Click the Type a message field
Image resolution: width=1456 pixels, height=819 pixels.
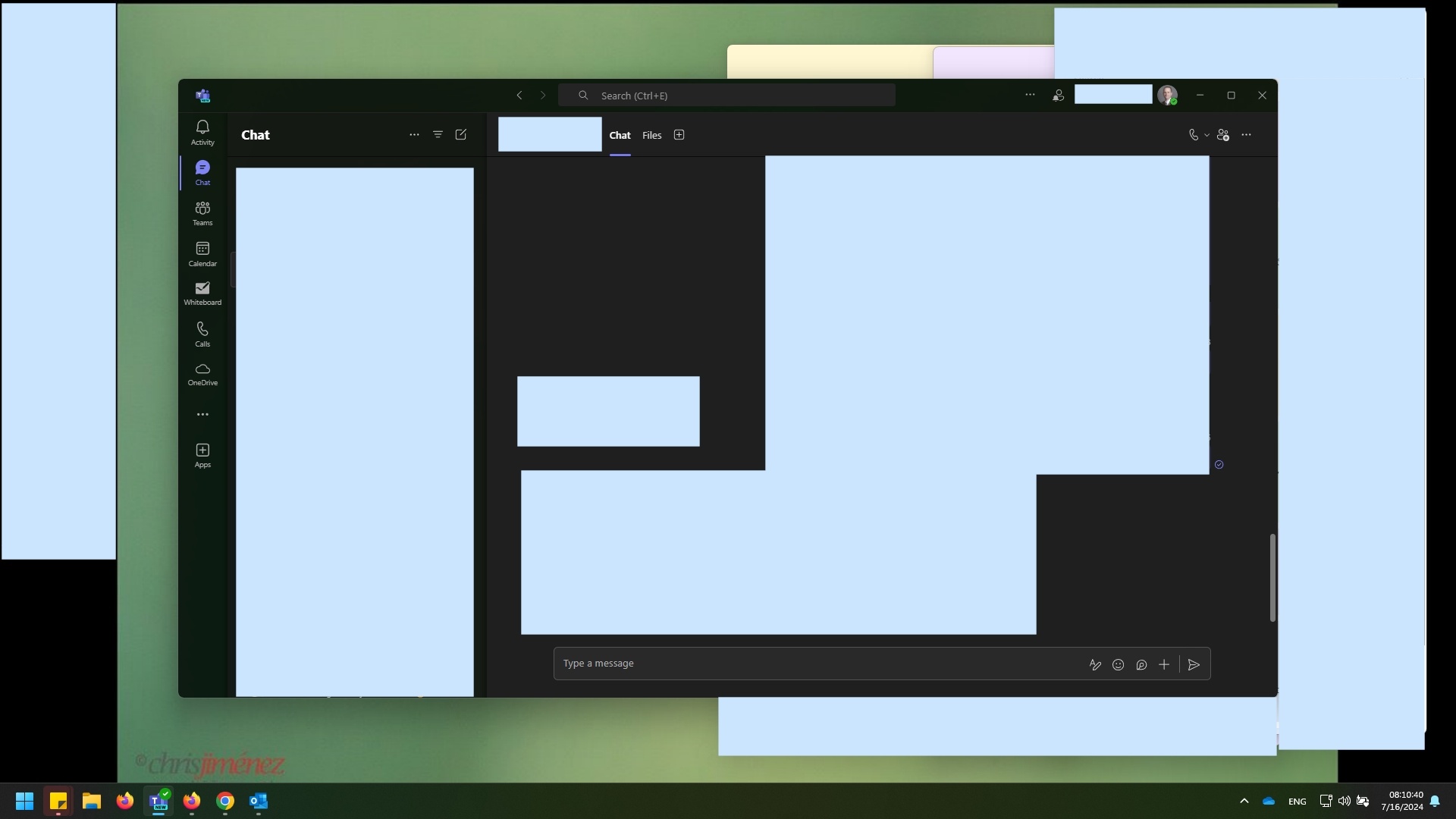[819, 664]
